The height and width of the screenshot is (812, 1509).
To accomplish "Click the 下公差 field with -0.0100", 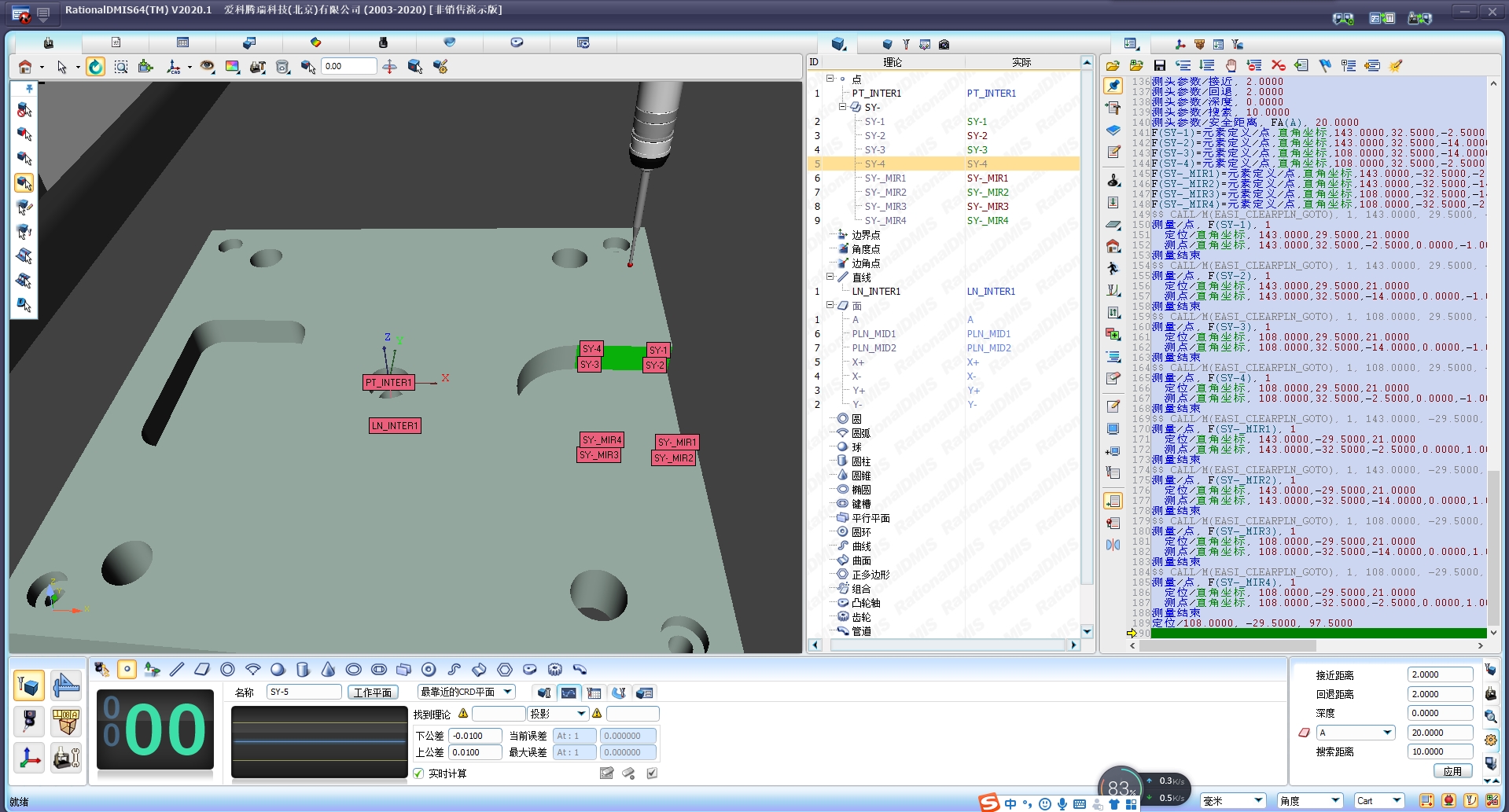I will pos(476,736).
